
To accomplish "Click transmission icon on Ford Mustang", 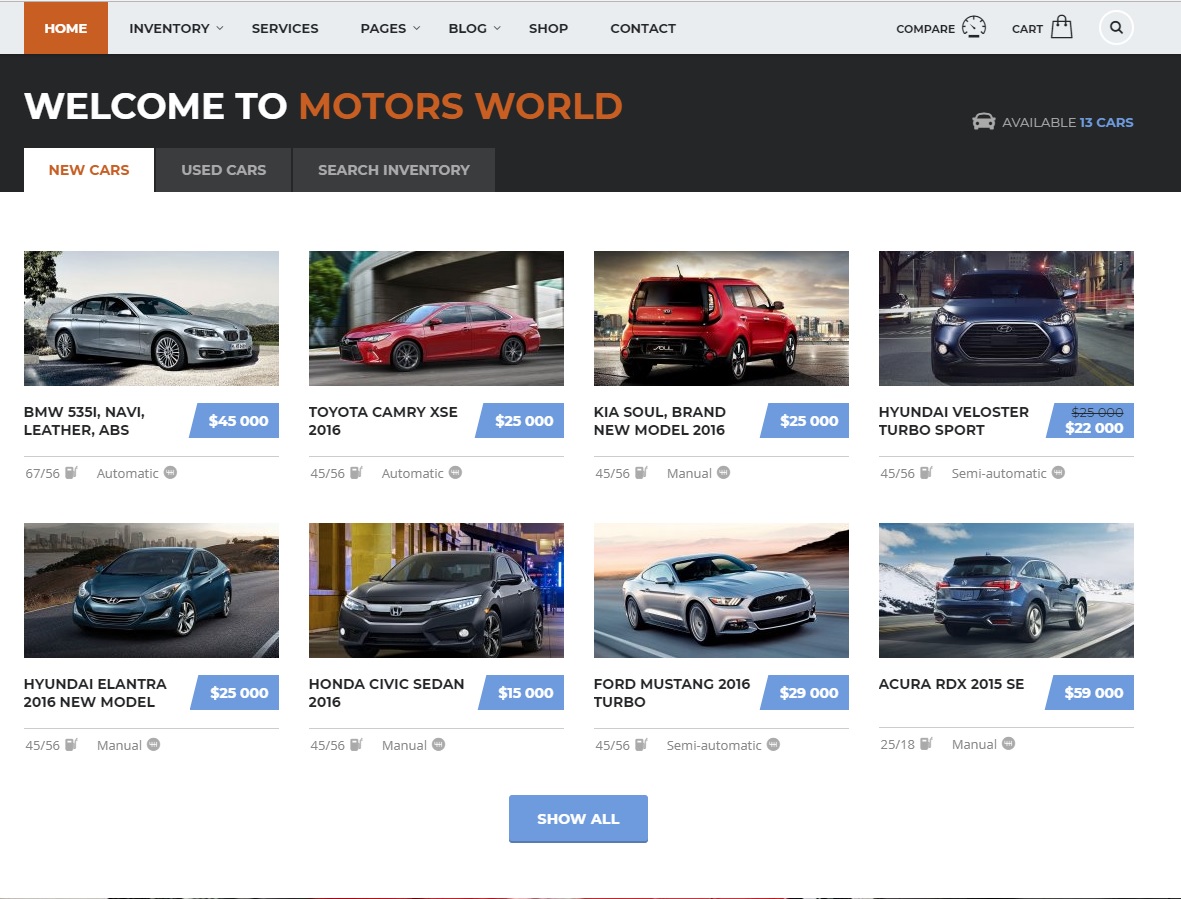I will [774, 745].
